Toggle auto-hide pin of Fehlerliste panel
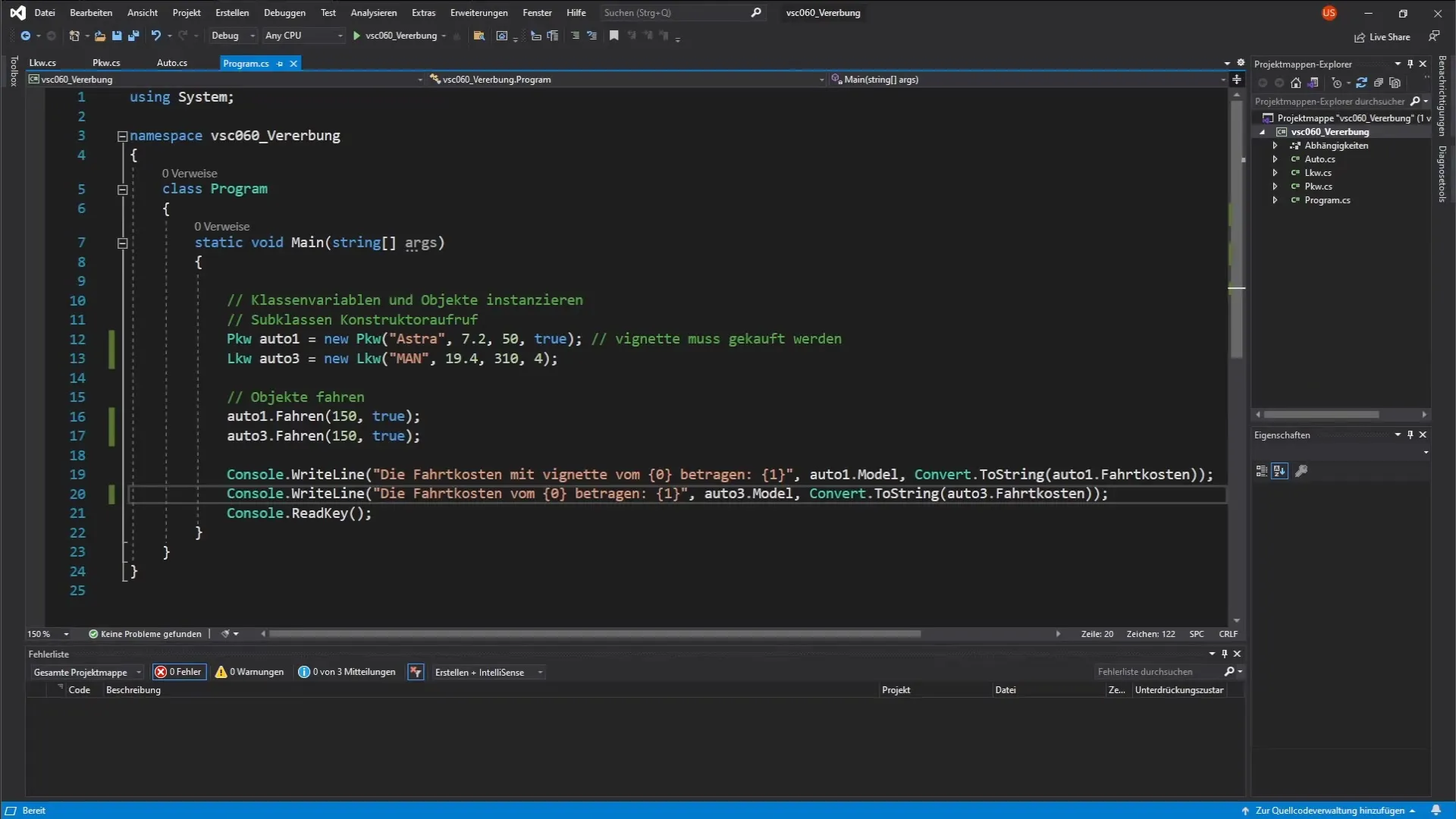 1224,654
